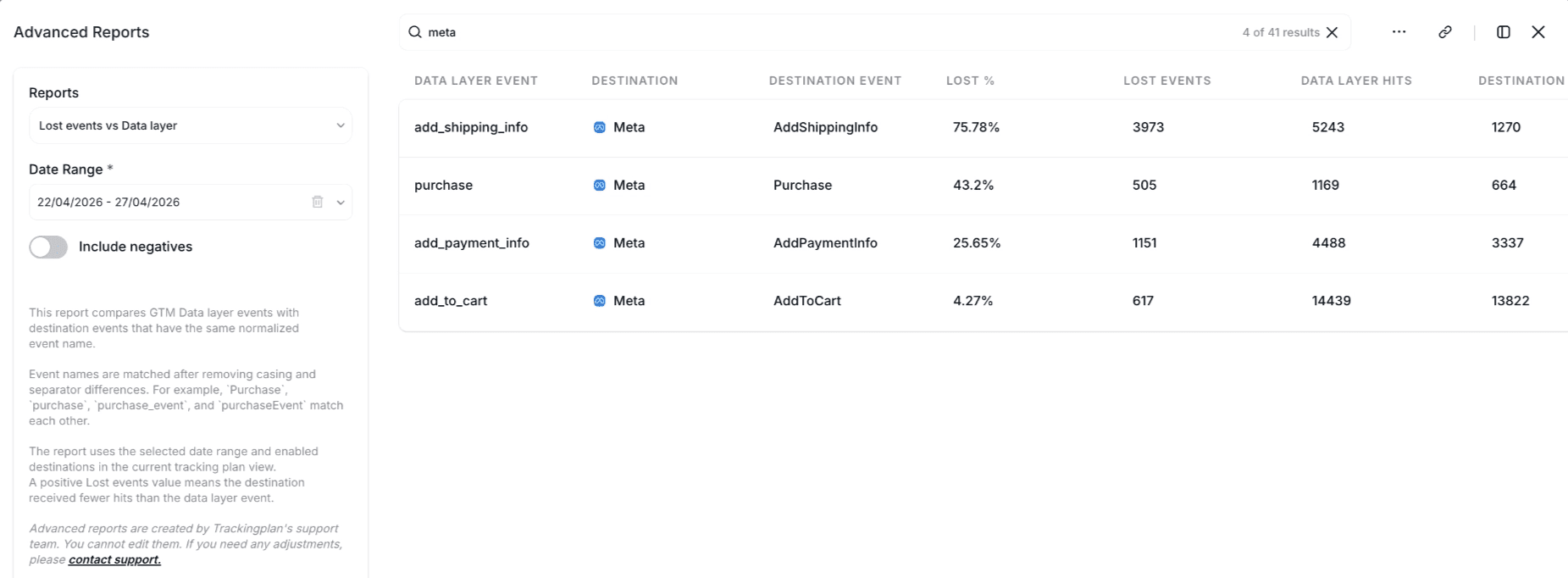Open the three-dots more options menu
Screen dimensions: 1568x578
pos(1399,32)
